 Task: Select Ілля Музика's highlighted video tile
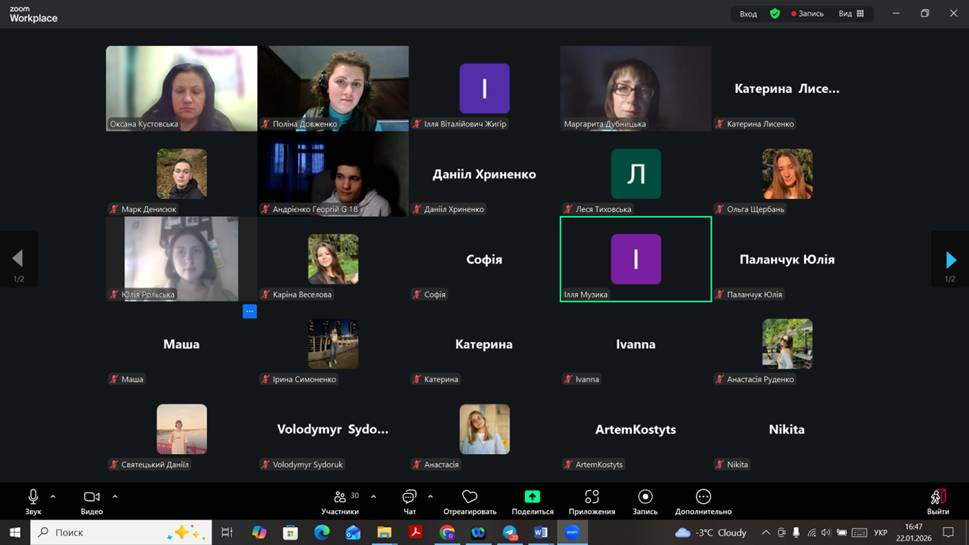pyautogui.click(x=636, y=259)
